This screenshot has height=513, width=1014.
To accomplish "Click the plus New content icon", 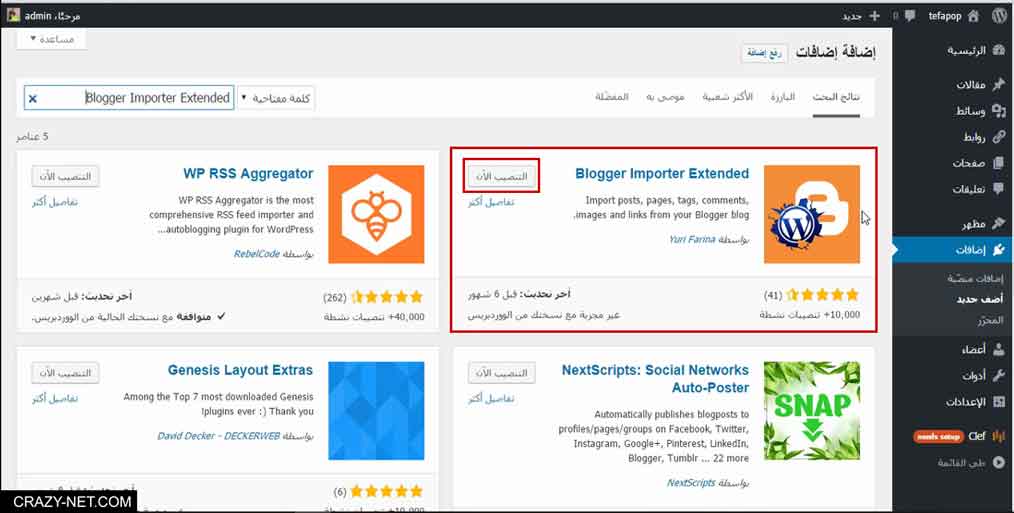I will pos(874,16).
